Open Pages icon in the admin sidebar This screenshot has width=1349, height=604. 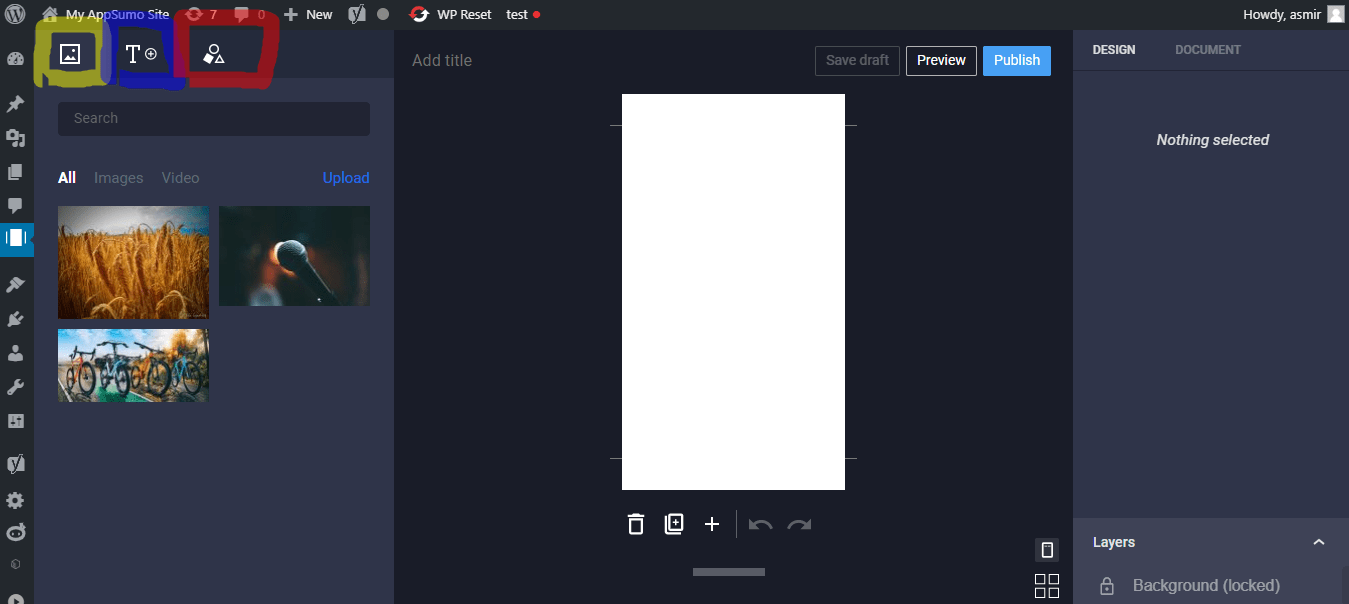pos(15,172)
